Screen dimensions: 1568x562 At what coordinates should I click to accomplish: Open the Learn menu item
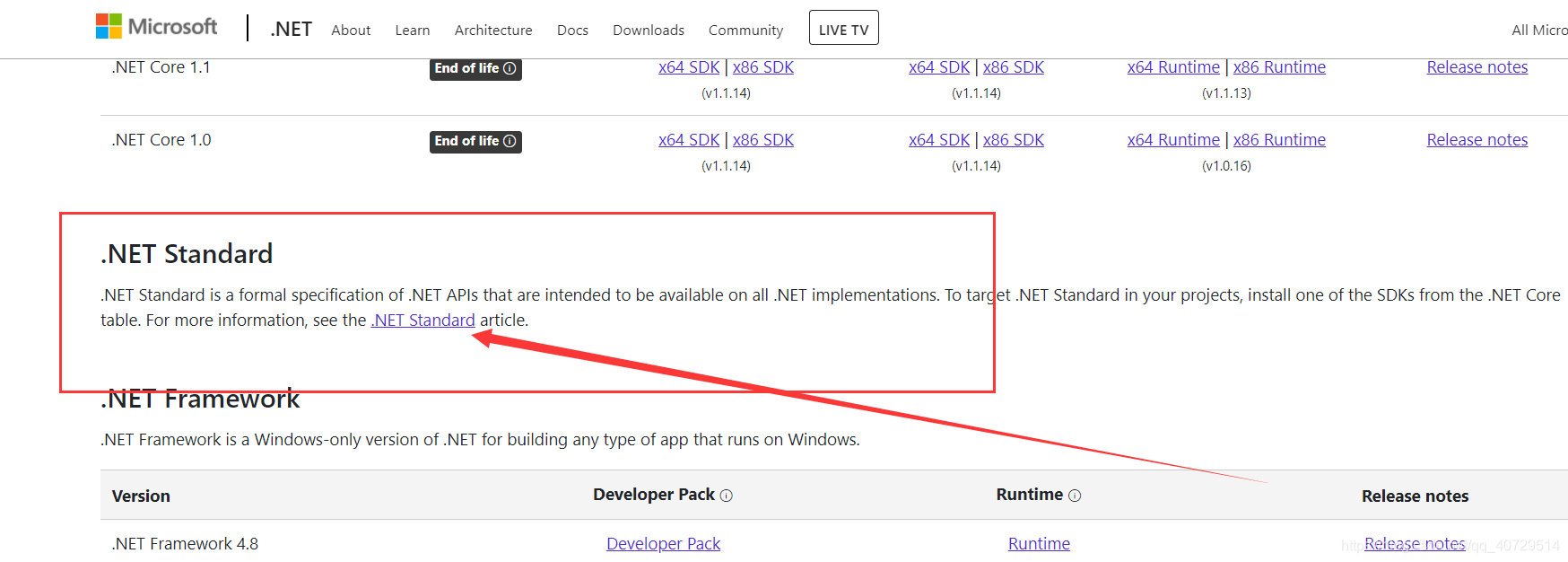413,30
